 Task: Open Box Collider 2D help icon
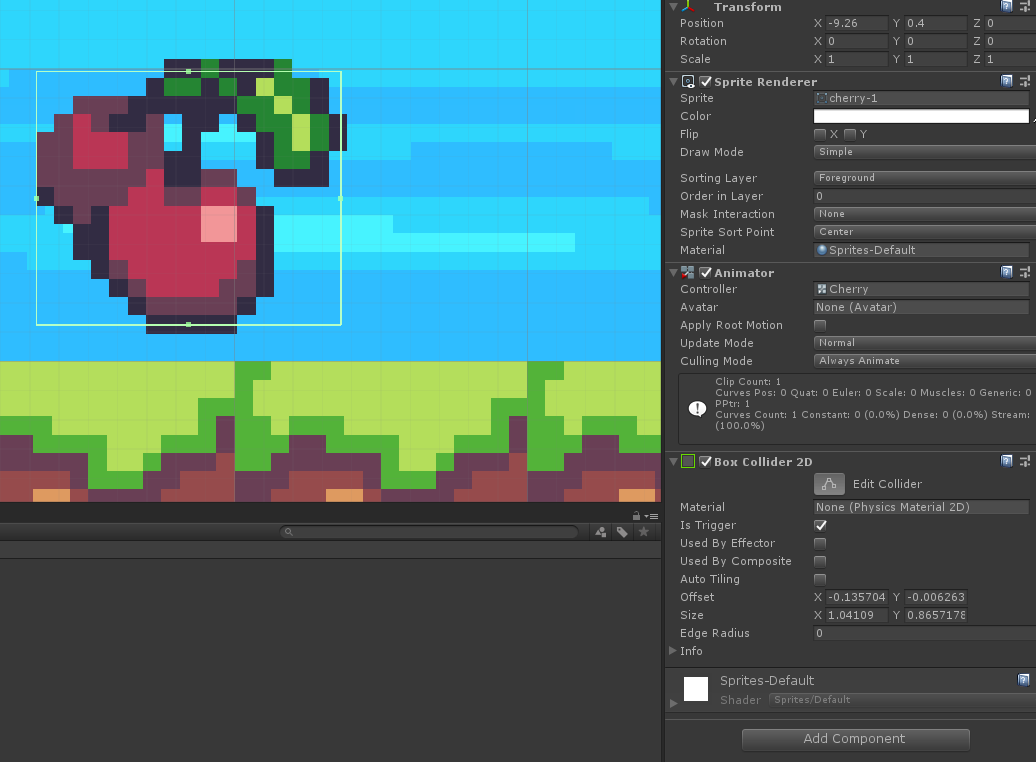1006,461
